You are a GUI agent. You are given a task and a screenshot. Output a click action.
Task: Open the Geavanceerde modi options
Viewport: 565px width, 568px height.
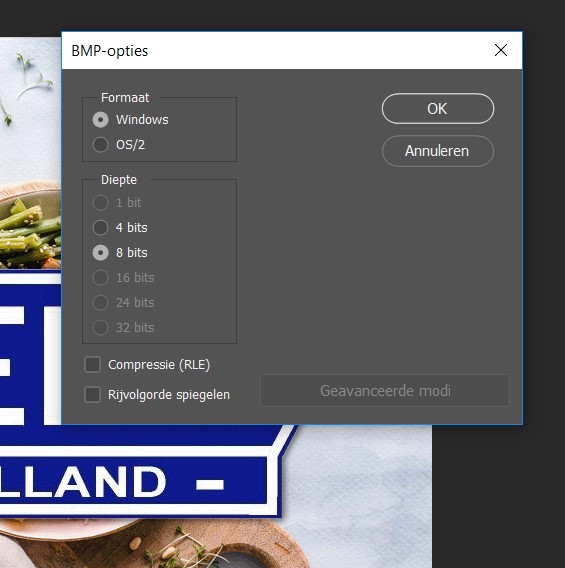pos(385,390)
